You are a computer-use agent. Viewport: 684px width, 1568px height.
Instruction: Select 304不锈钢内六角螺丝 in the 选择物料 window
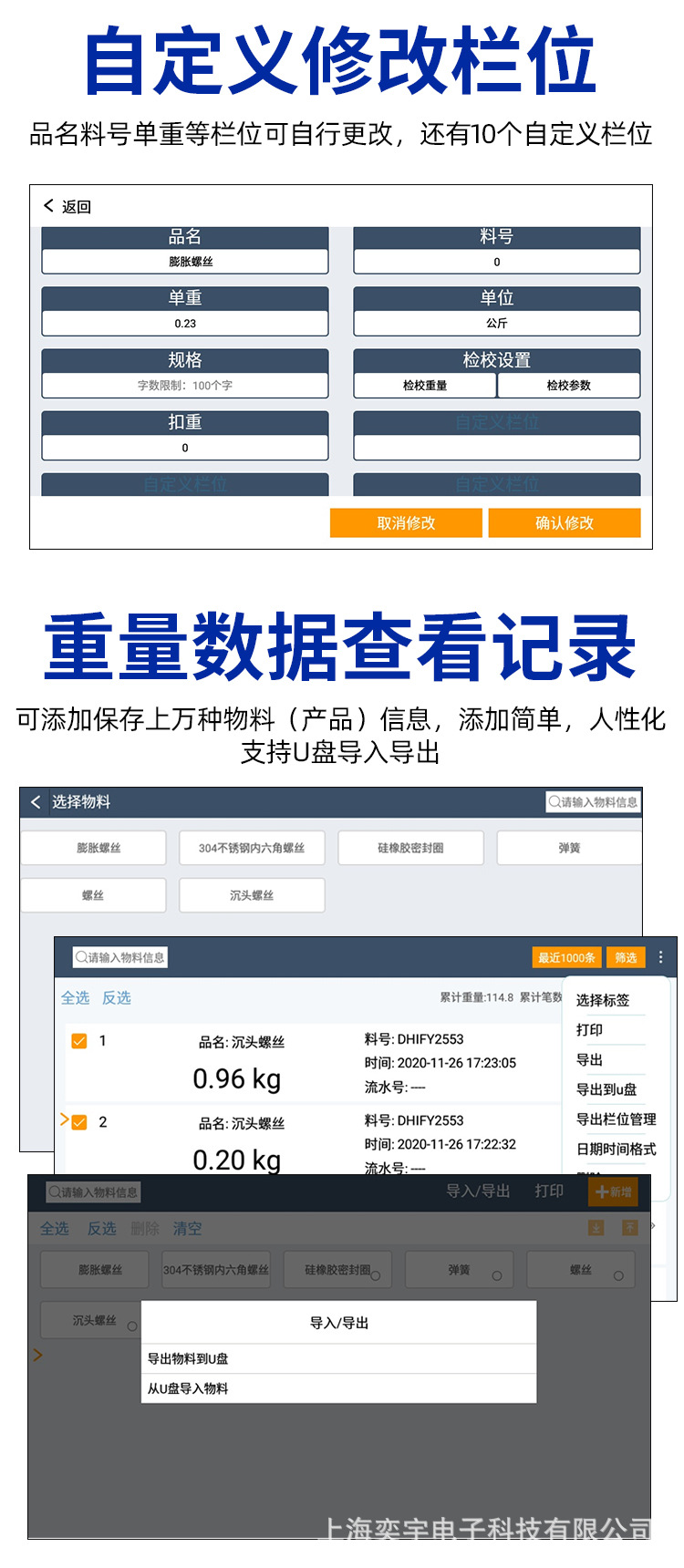coord(252,848)
